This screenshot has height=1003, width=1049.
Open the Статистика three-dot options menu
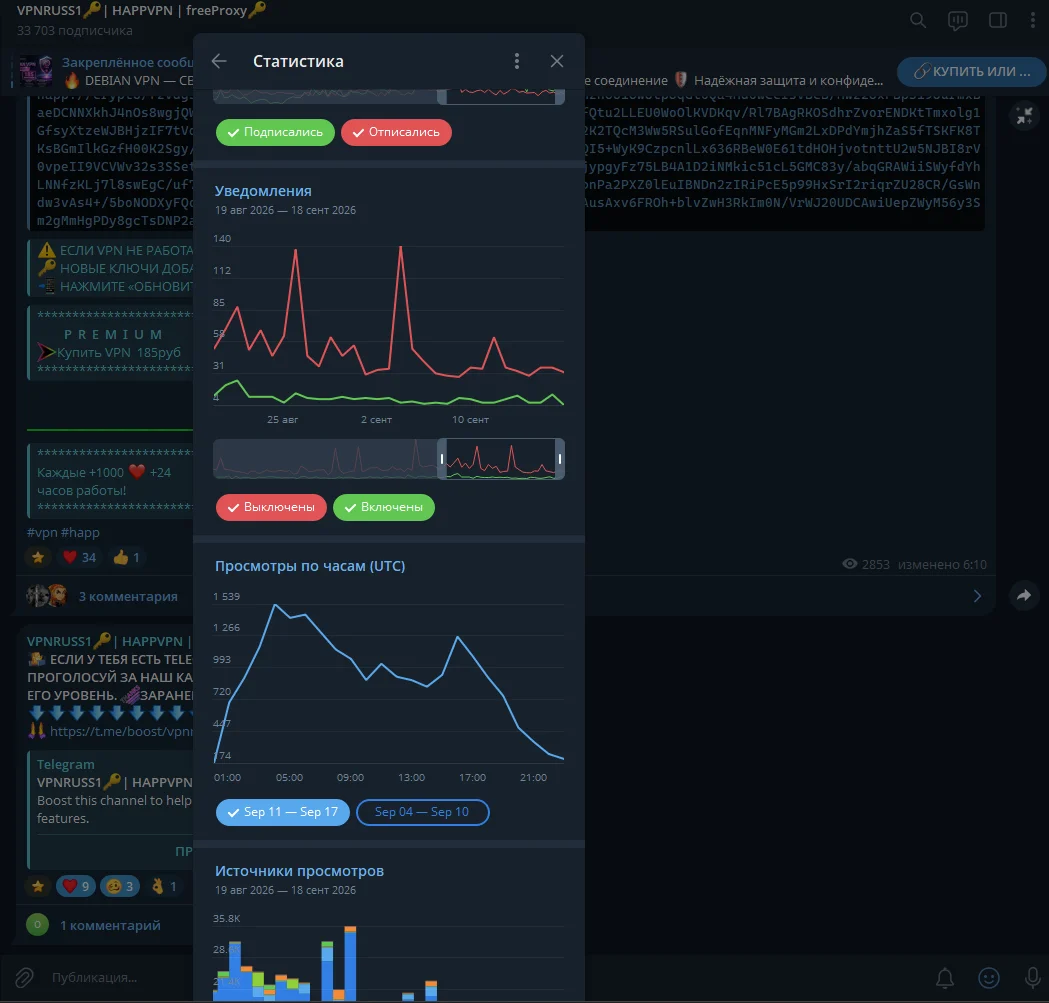(516, 61)
